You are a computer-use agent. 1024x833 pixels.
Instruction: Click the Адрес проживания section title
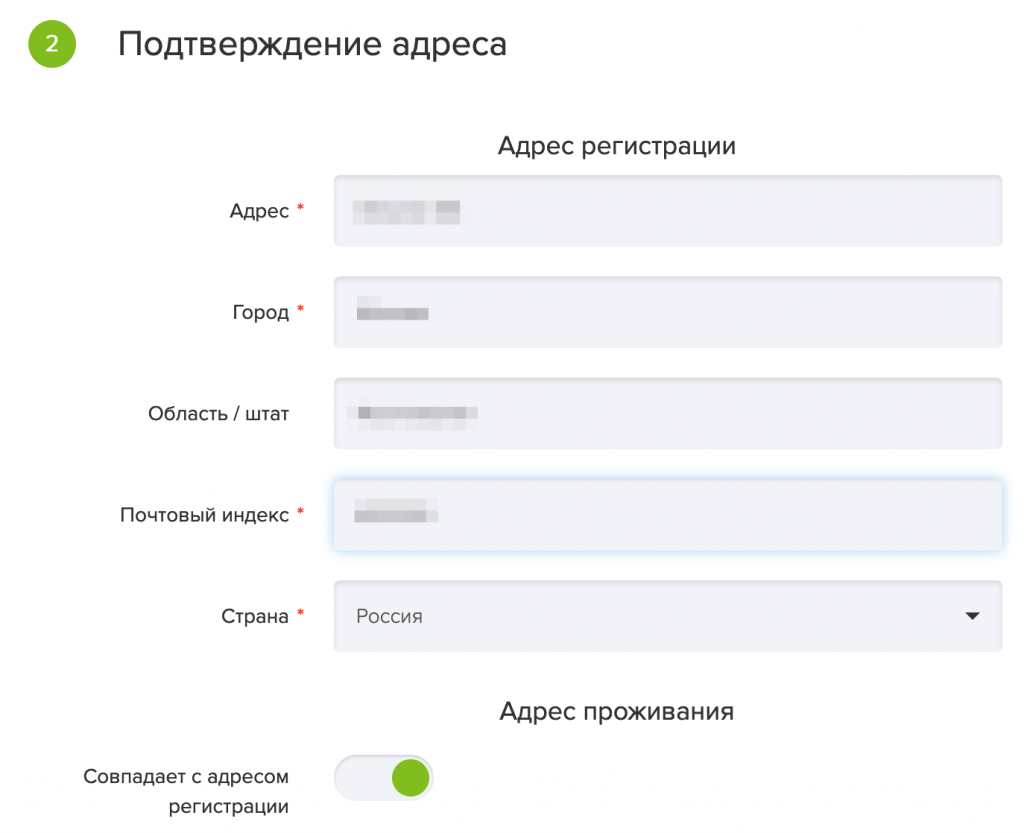pyautogui.click(x=616, y=711)
